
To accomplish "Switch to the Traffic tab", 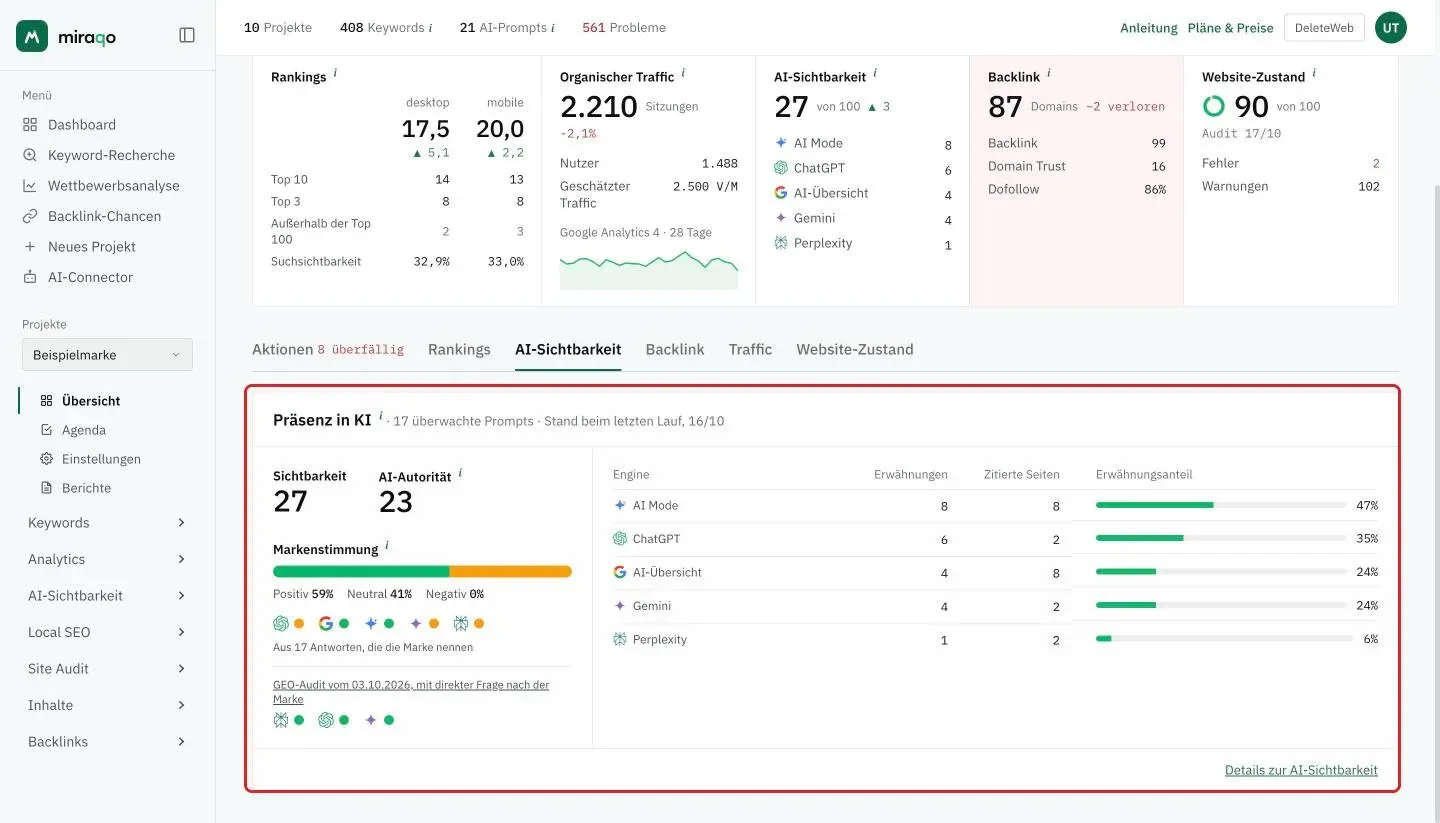I will 750,350.
